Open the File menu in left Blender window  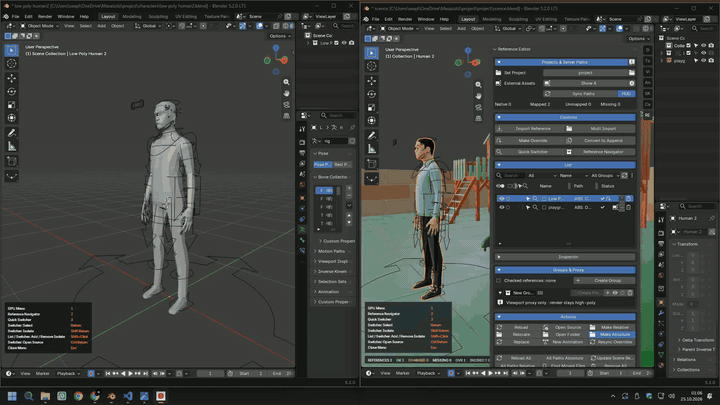pyautogui.click(x=15, y=16)
